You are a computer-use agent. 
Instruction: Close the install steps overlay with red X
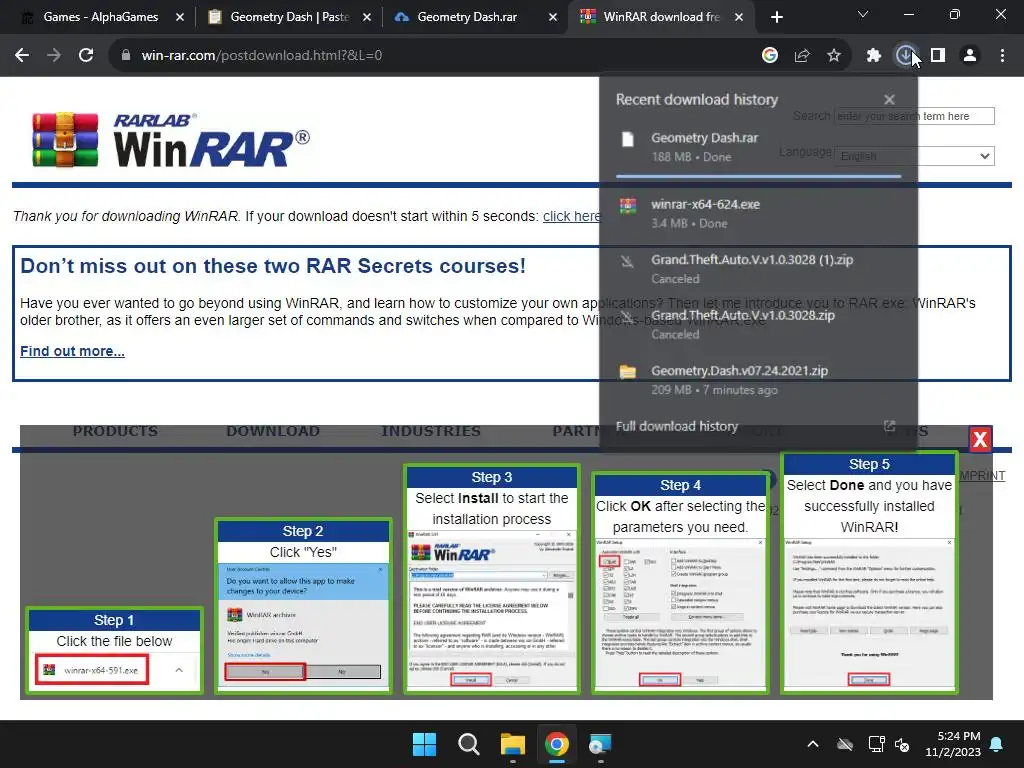(980, 440)
